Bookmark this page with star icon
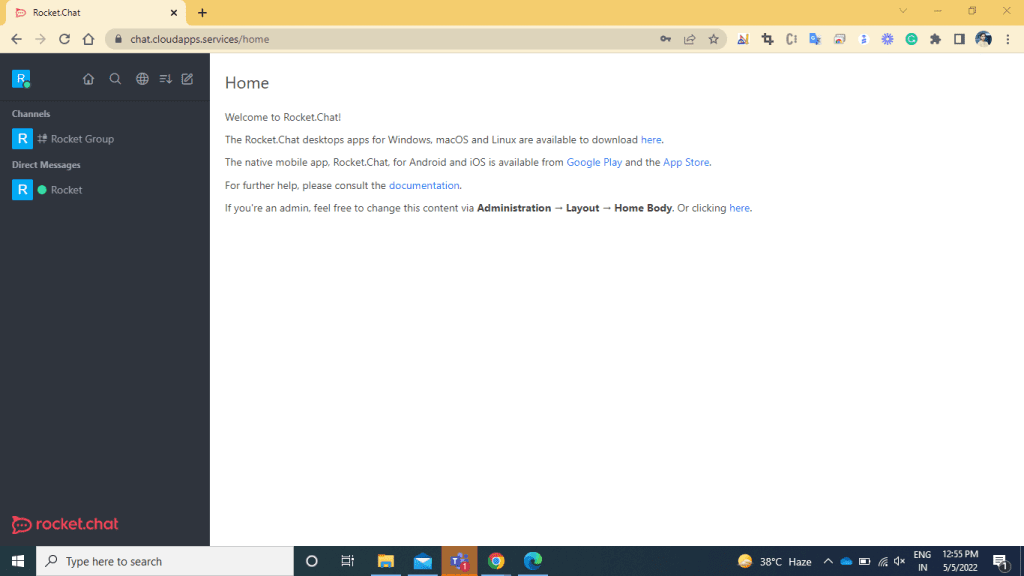Viewport: 1024px width, 576px height. click(x=713, y=39)
